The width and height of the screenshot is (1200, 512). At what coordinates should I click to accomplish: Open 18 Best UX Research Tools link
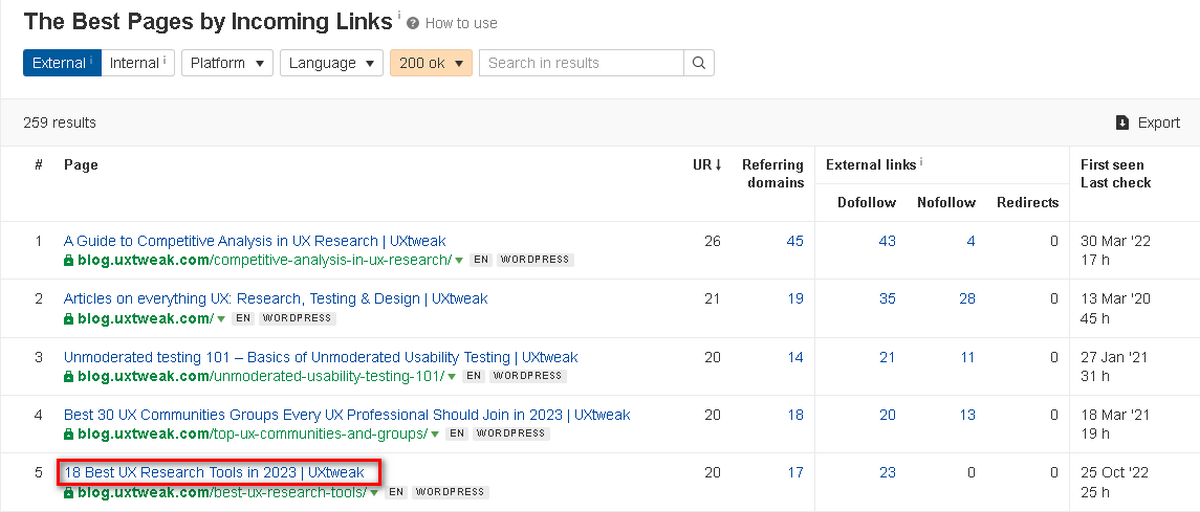tap(214, 472)
